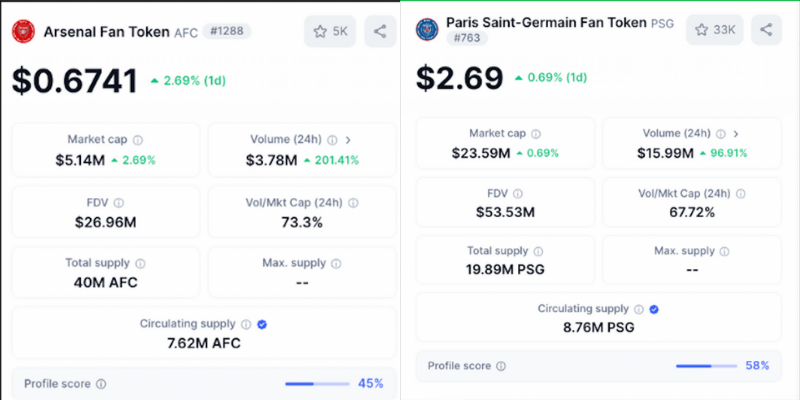Click the Arsenal Fan Token logo
Viewport: 800px width, 400px height.
pos(24,32)
